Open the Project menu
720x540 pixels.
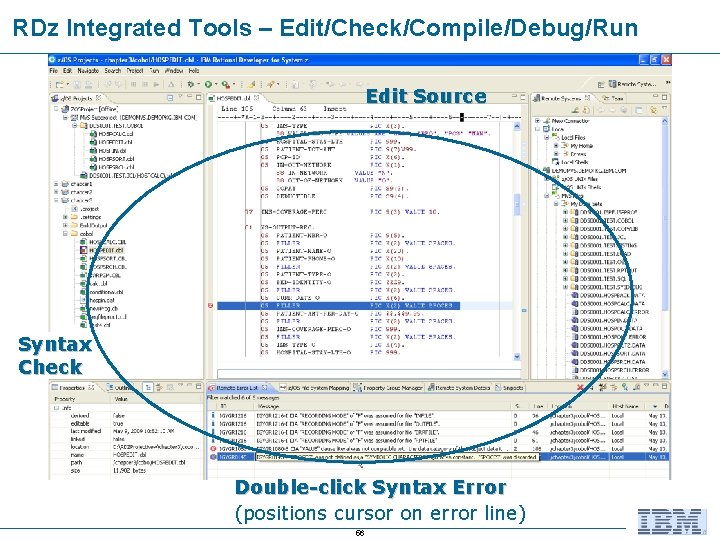[x=135, y=71]
